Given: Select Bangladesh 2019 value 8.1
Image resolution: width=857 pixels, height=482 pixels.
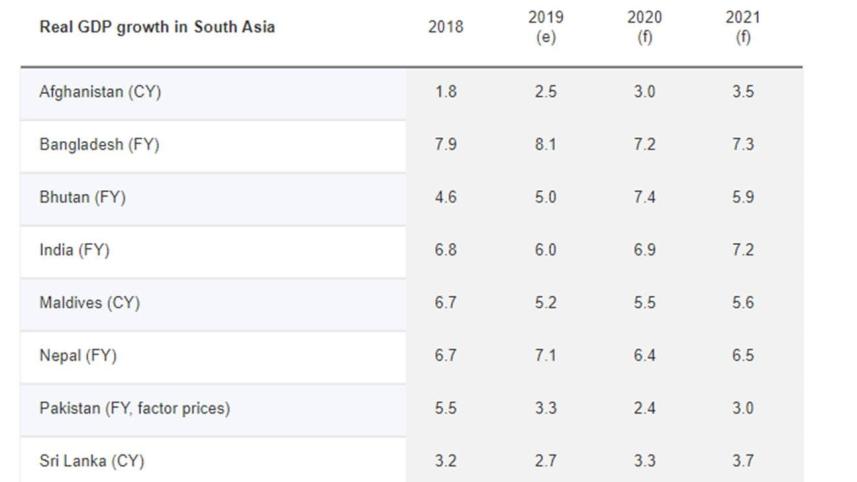Looking at the screenshot, I should [545, 145].
